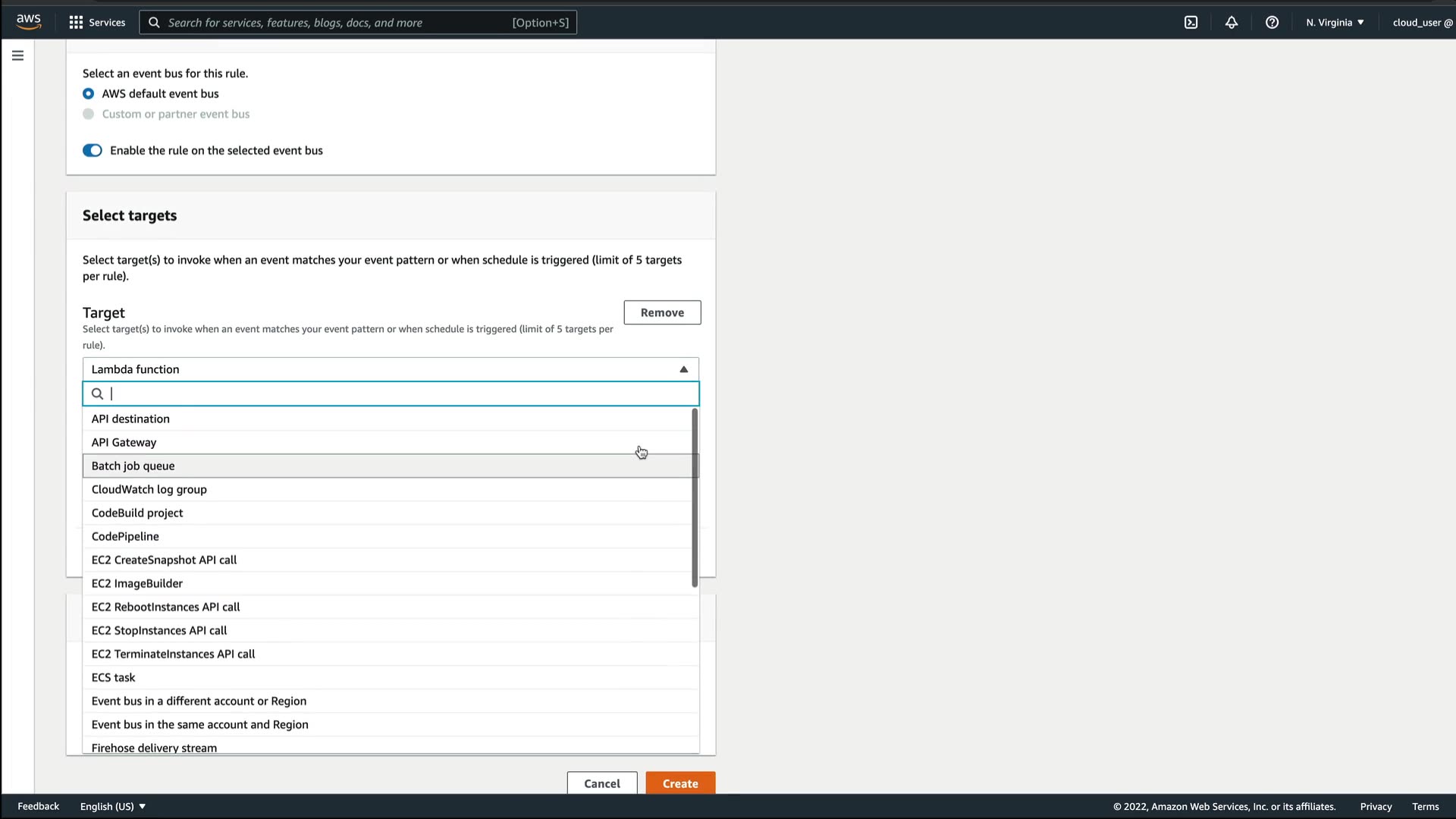Open the help question mark icon
The height and width of the screenshot is (819, 1456).
point(1272,23)
